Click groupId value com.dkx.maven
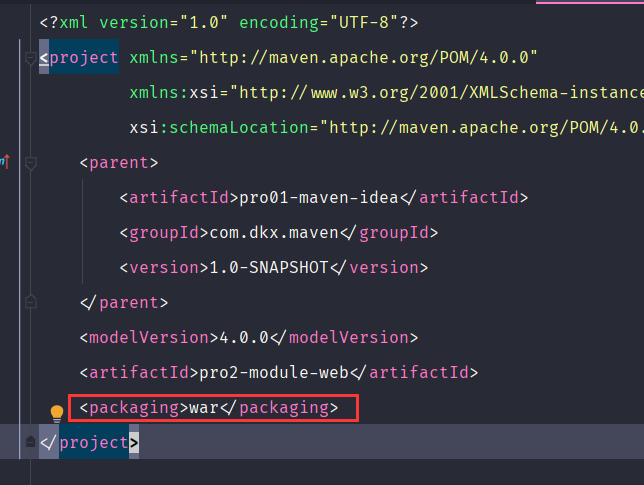 tap(274, 233)
